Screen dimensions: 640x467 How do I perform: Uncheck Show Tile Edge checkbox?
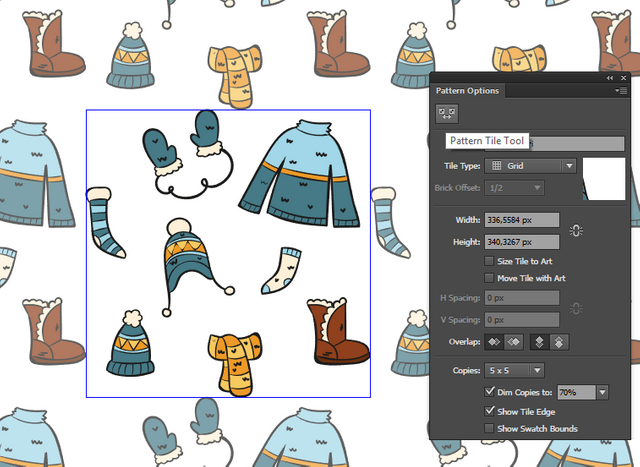pos(489,411)
